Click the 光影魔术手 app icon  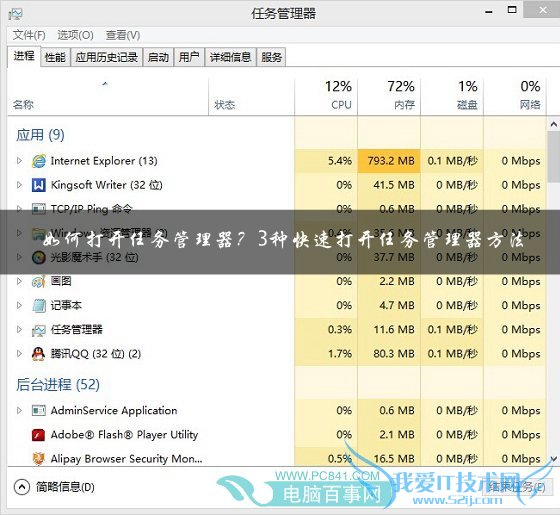coord(39,257)
